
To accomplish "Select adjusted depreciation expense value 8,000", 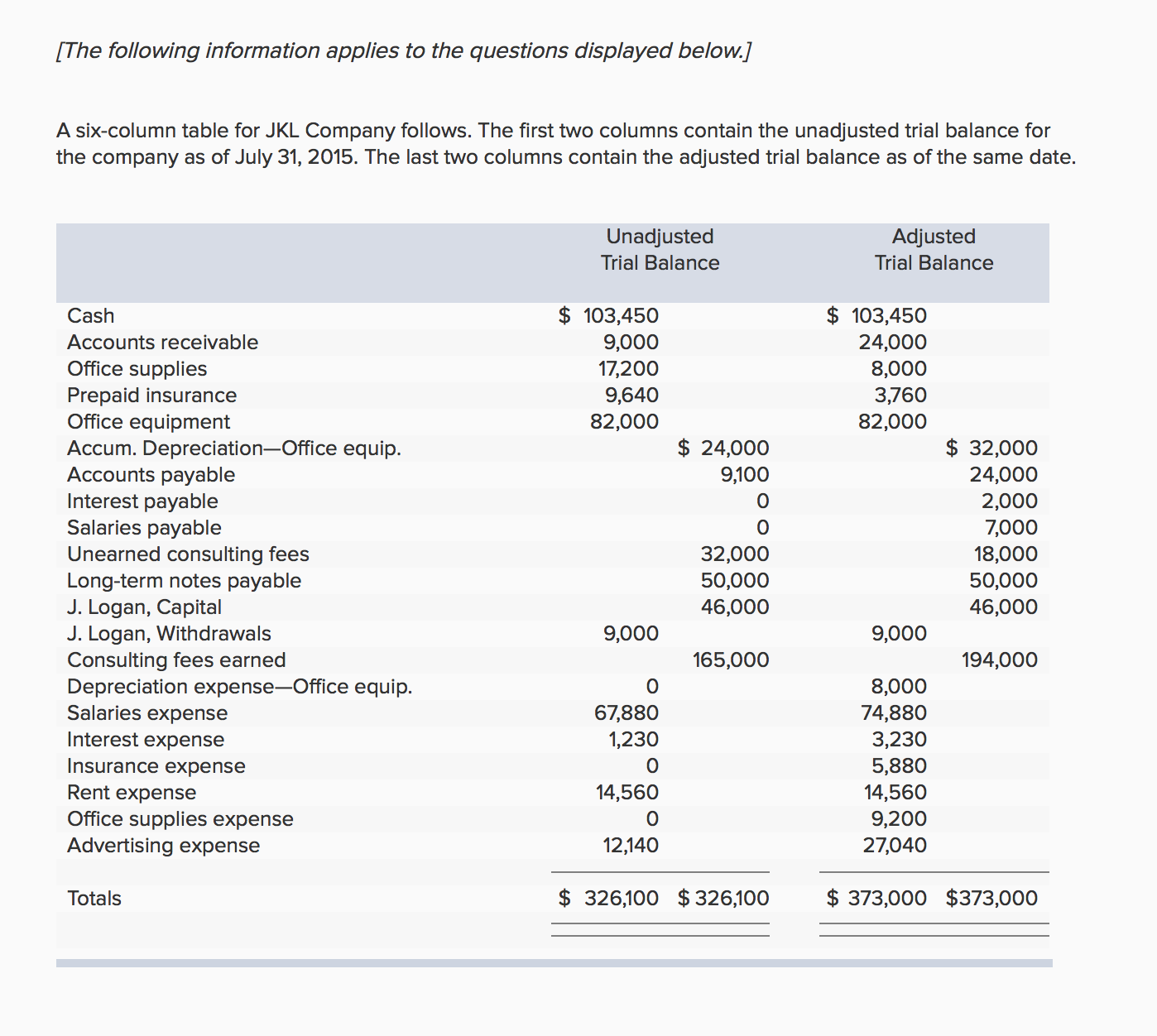I will click(899, 687).
